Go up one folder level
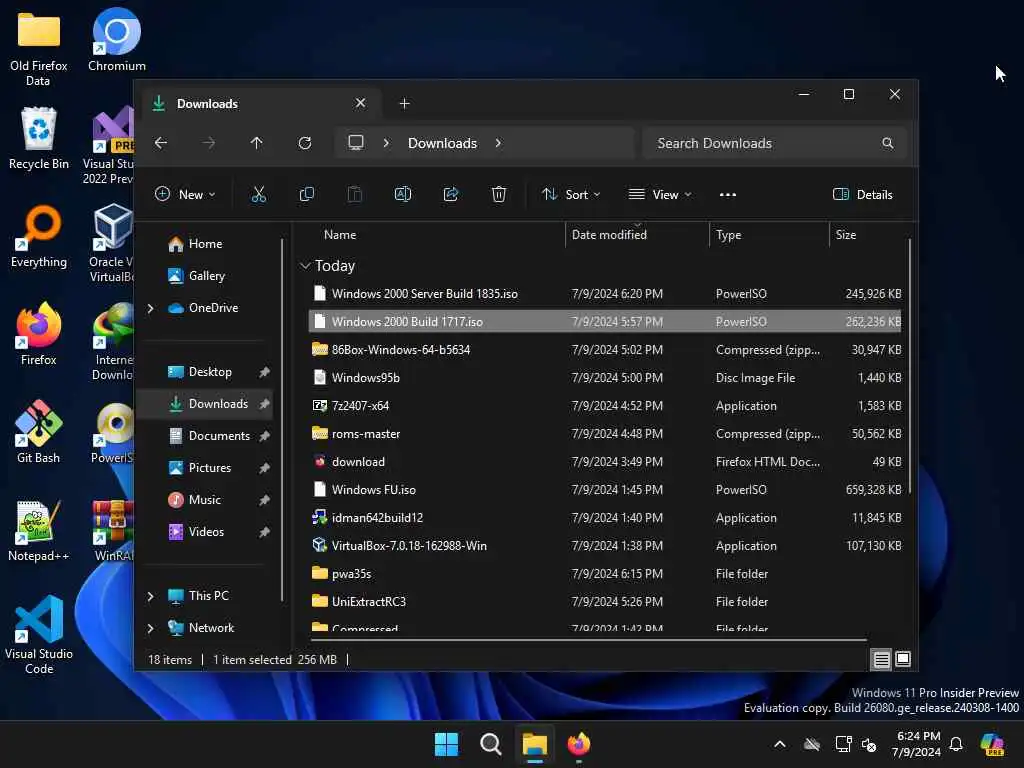1024x768 pixels. coord(256,143)
